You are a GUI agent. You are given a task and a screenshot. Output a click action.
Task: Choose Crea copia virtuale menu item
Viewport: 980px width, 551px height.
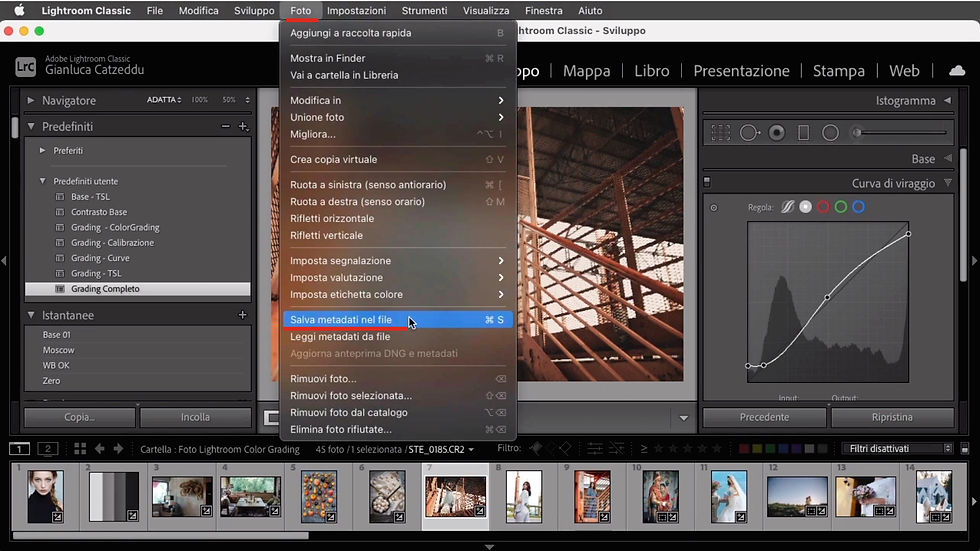click(398, 159)
